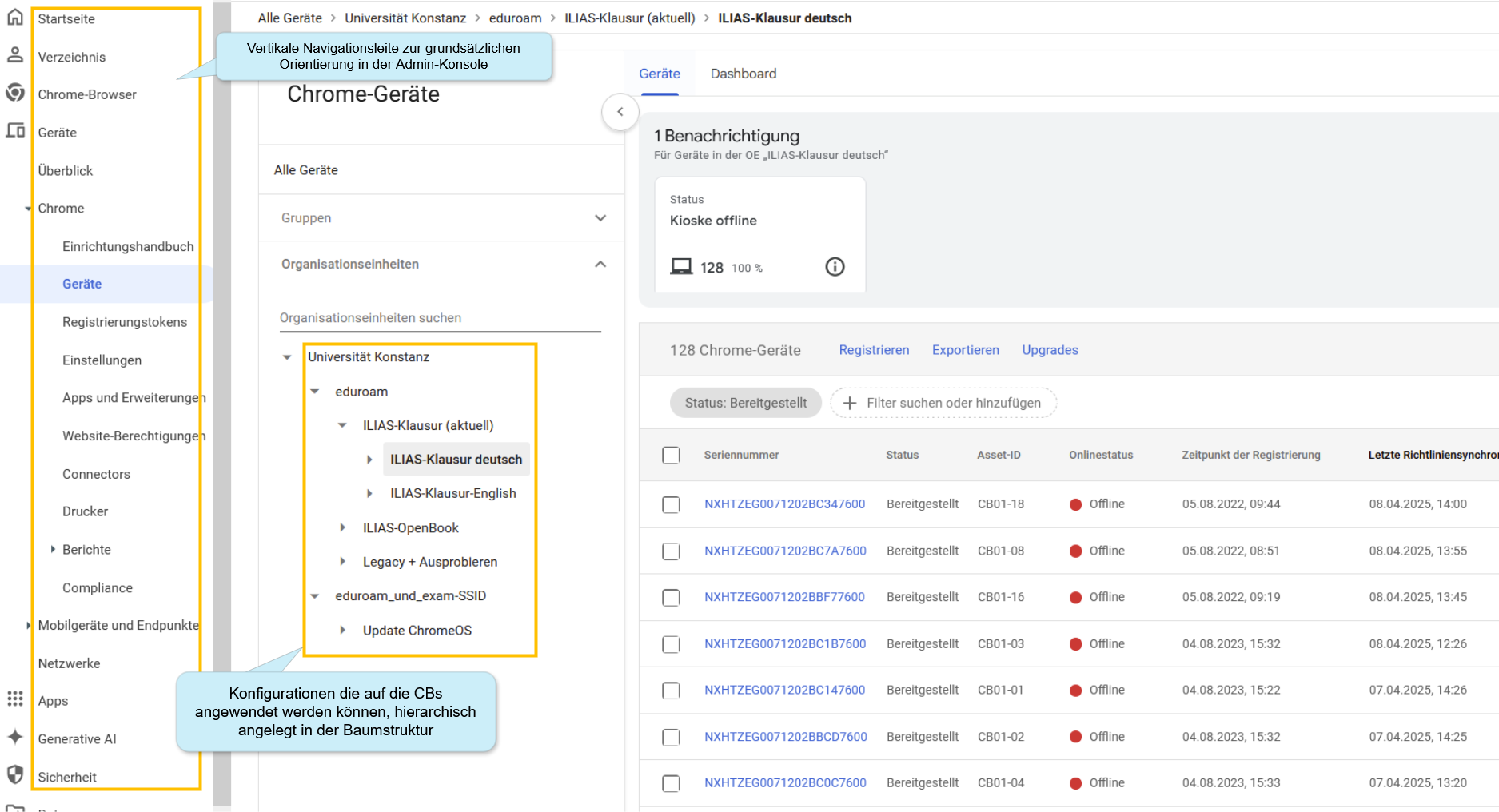Click the Generative AI sparkle icon

pyautogui.click(x=15, y=737)
